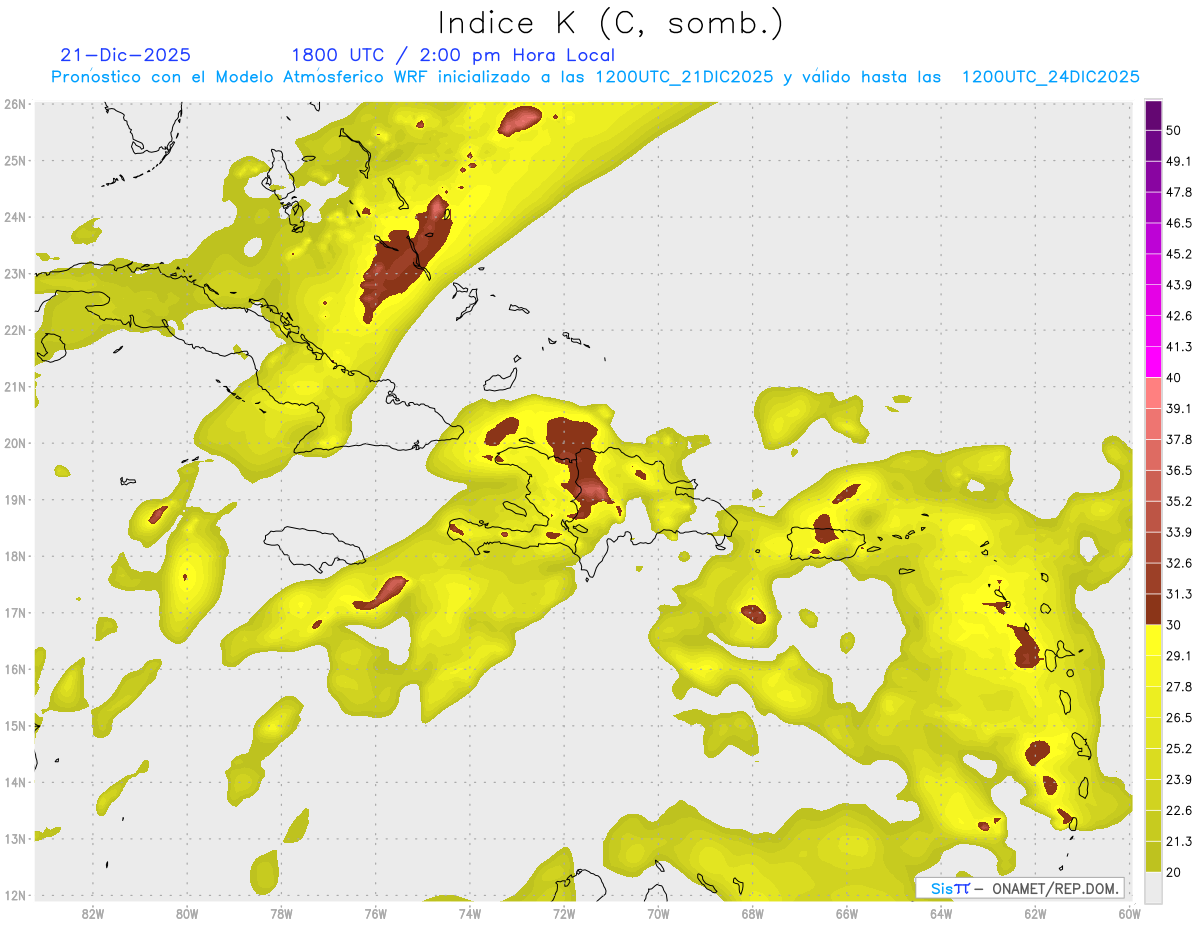Click the map title 'Indice K (C, somb.)'
Viewport: 1200px width, 927px height.
tap(611, 23)
